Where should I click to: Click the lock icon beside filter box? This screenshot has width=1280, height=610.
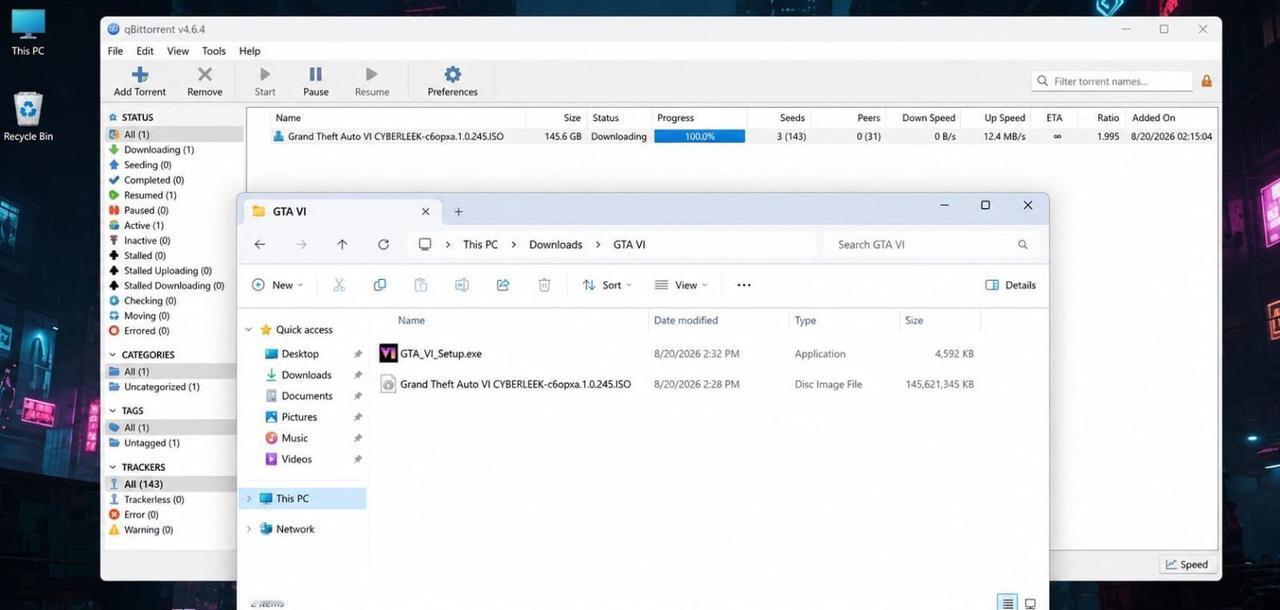pos(1206,81)
